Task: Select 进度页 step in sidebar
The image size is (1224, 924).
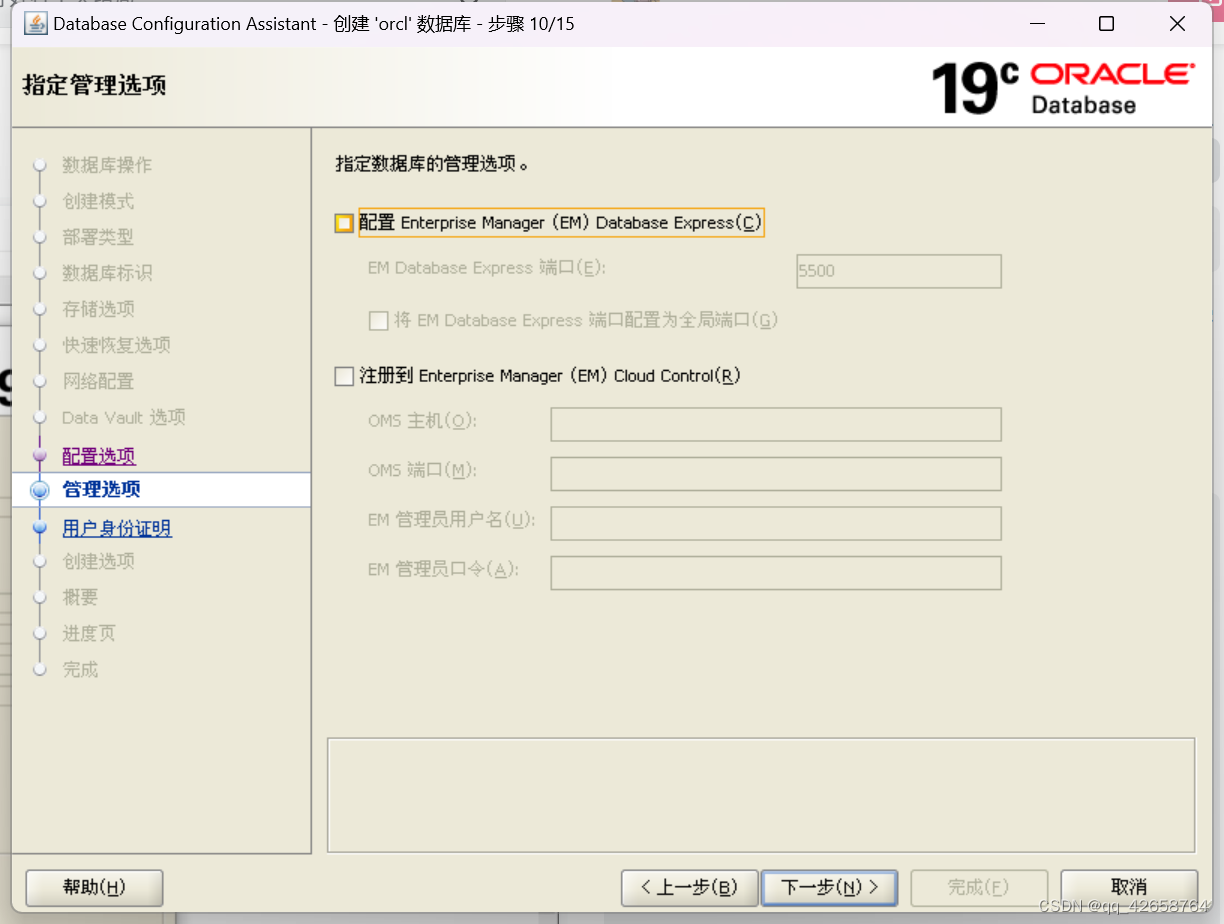Action: (89, 633)
